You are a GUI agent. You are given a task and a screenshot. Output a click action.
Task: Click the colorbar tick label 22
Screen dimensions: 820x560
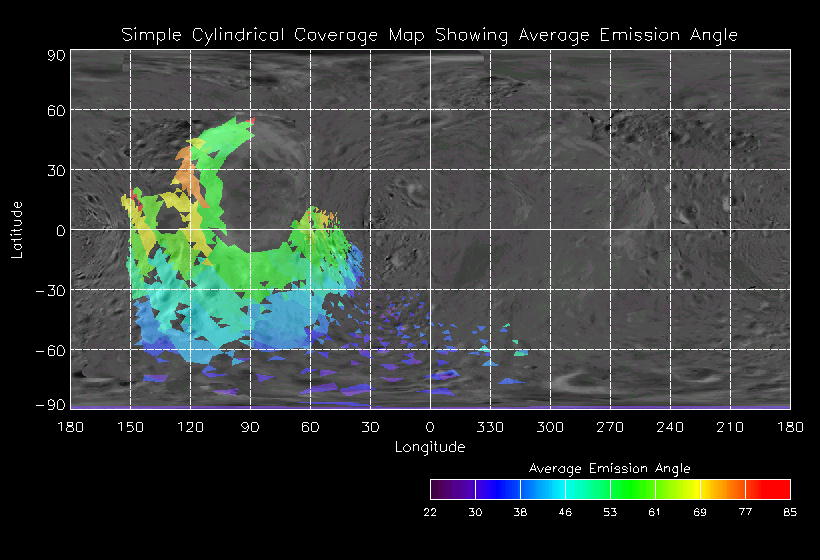point(430,512)
